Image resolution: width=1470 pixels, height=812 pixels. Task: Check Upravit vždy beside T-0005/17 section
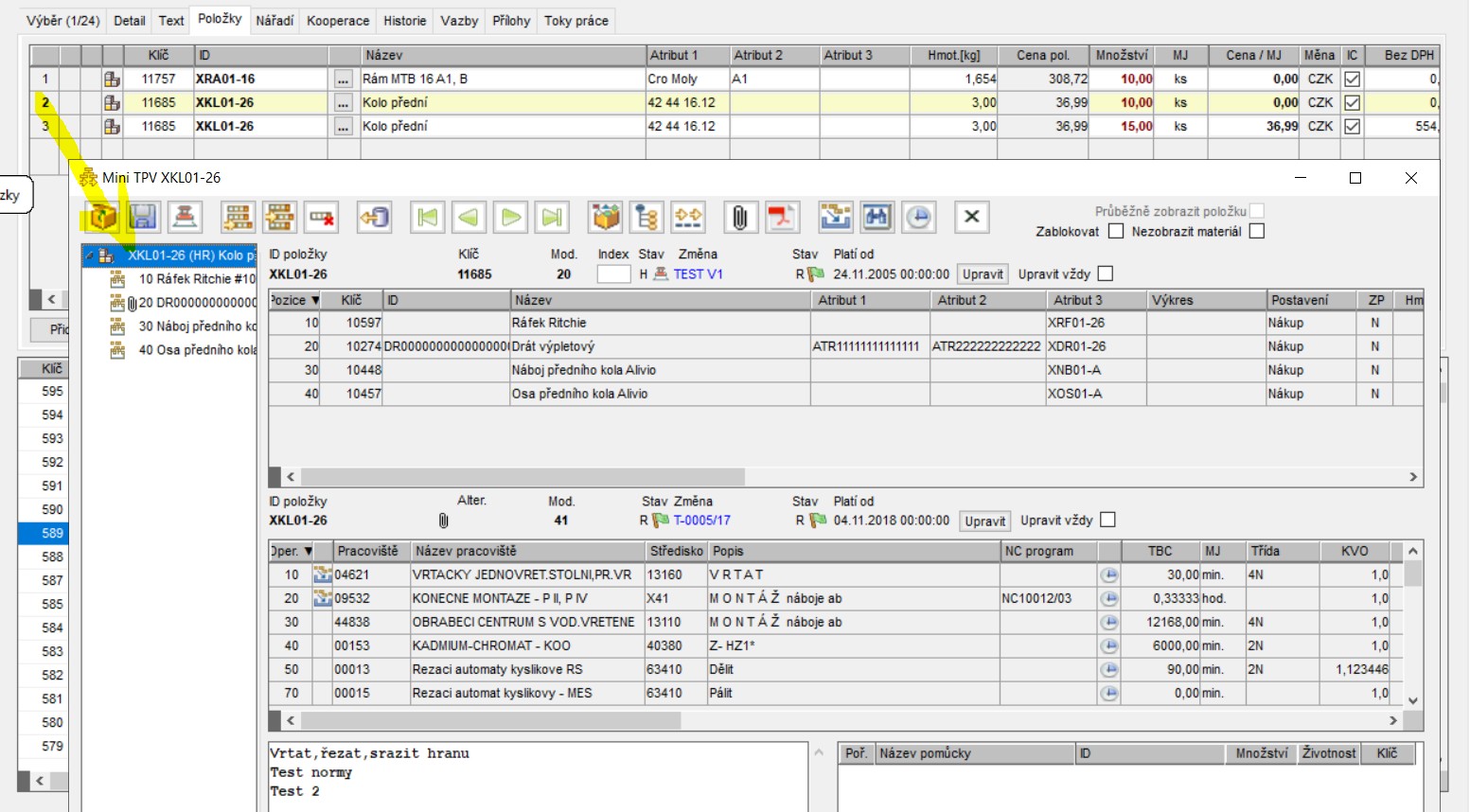click(1108, 520)
